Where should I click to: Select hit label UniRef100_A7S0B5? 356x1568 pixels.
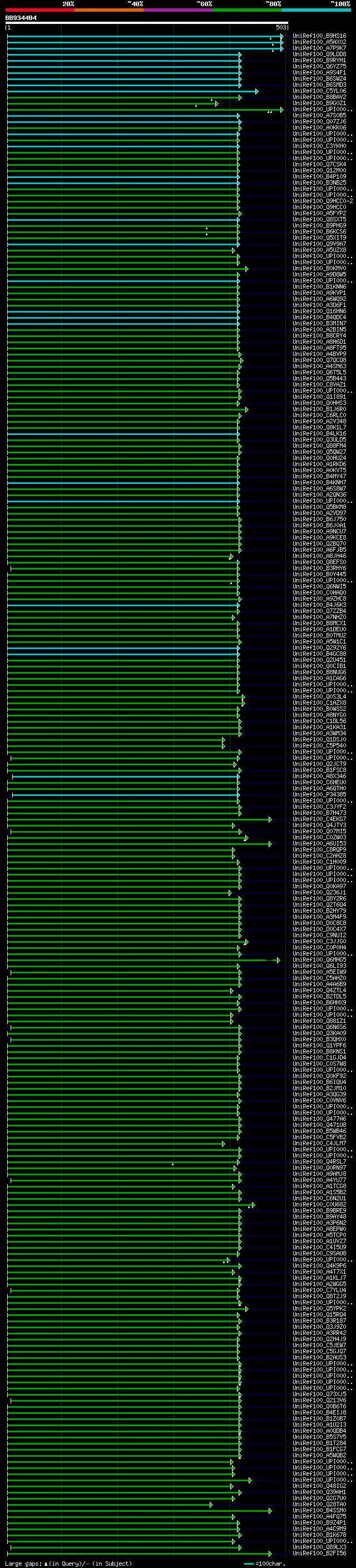(319, 116)
